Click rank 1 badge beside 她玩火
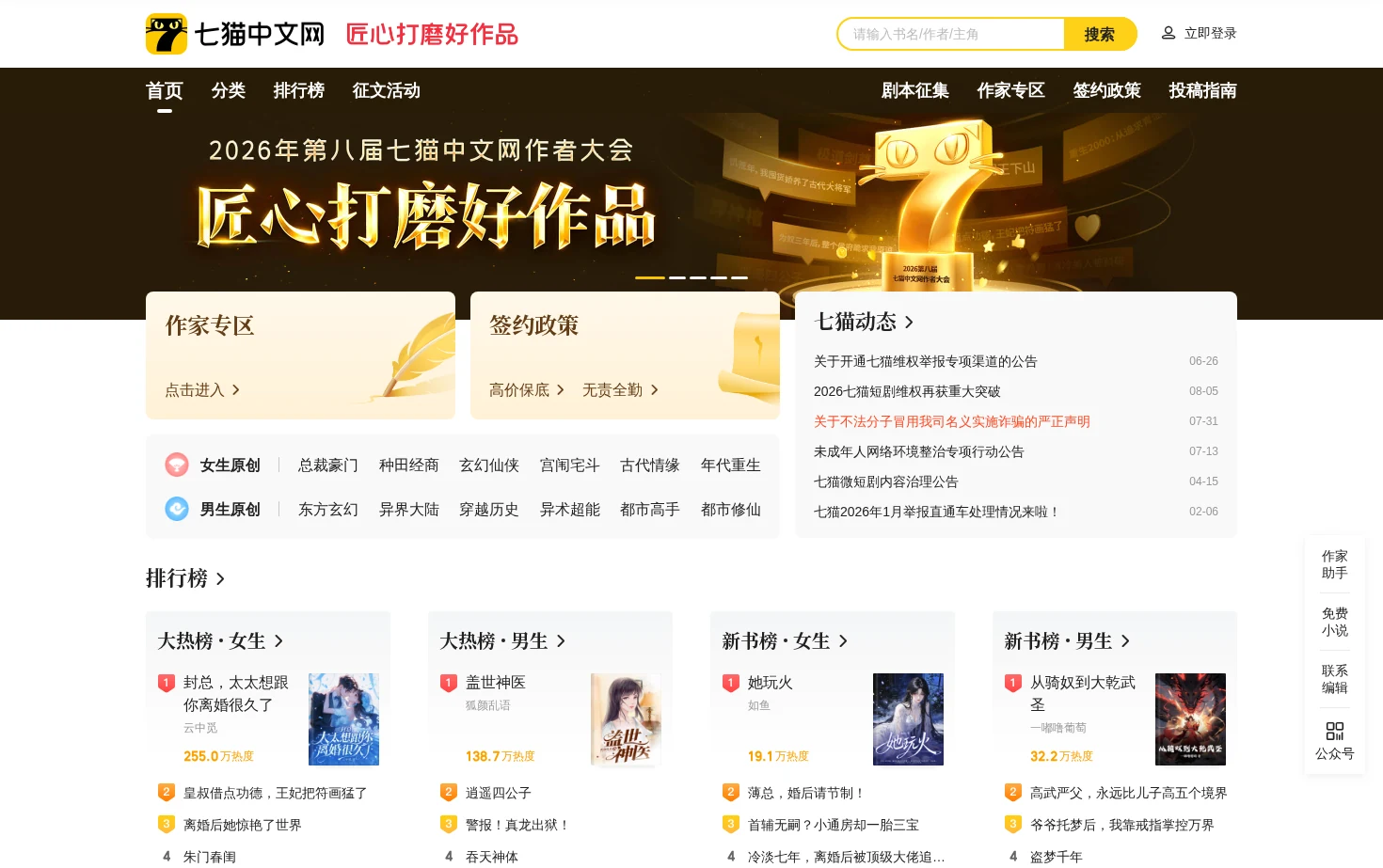1383x868 pixels. [x=731, y=683]
